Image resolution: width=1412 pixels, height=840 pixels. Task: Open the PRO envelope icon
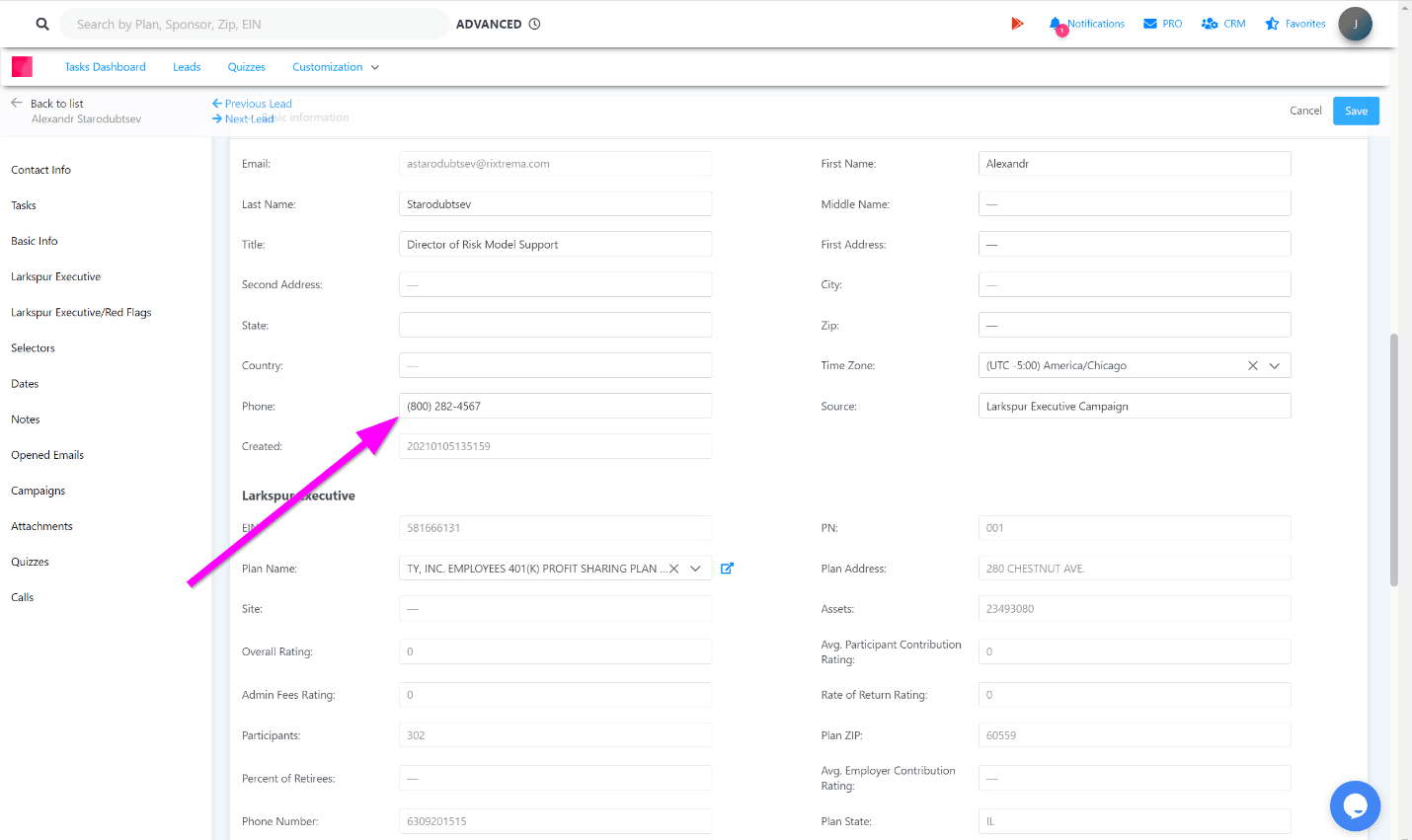(1150, 24)
